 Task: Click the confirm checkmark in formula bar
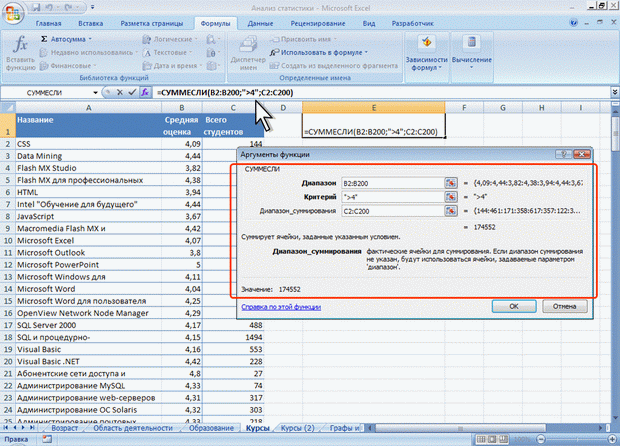coord(132,93)
